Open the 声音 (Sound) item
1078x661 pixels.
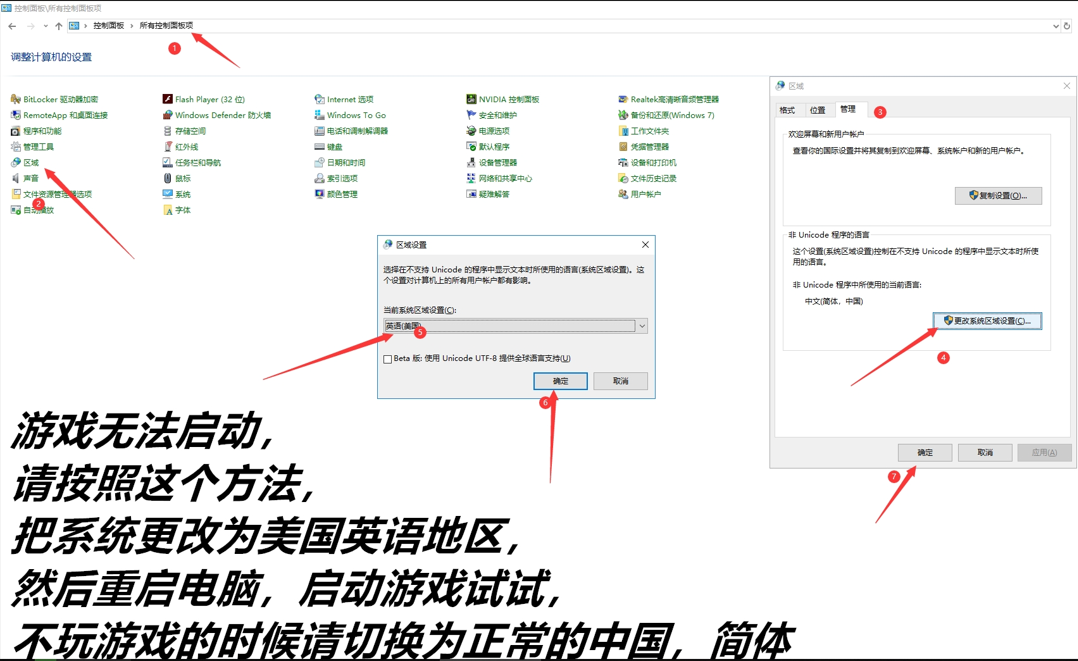coord(31,179)
